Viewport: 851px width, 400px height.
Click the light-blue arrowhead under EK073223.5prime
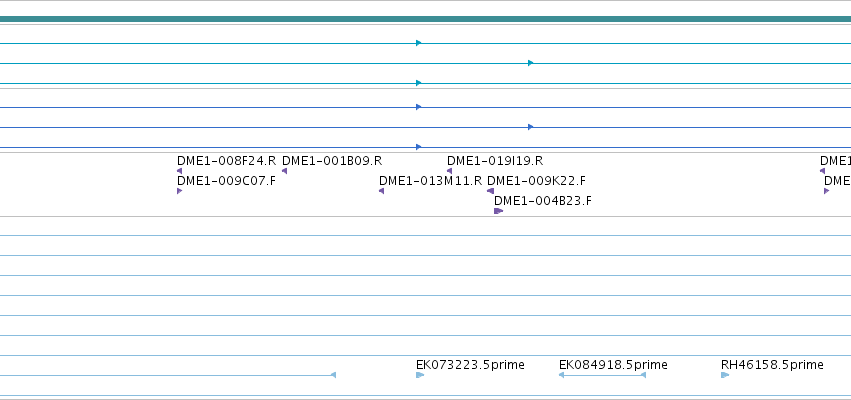click(420, 375)
